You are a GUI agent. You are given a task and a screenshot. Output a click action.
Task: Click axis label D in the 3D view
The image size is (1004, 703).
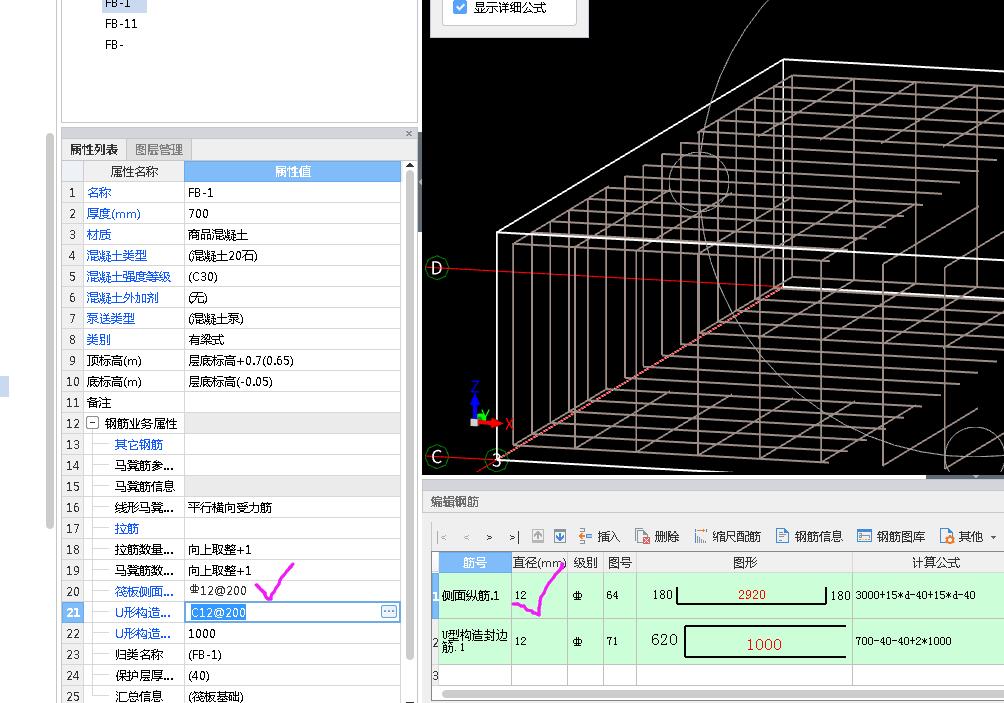coord(437,268)
